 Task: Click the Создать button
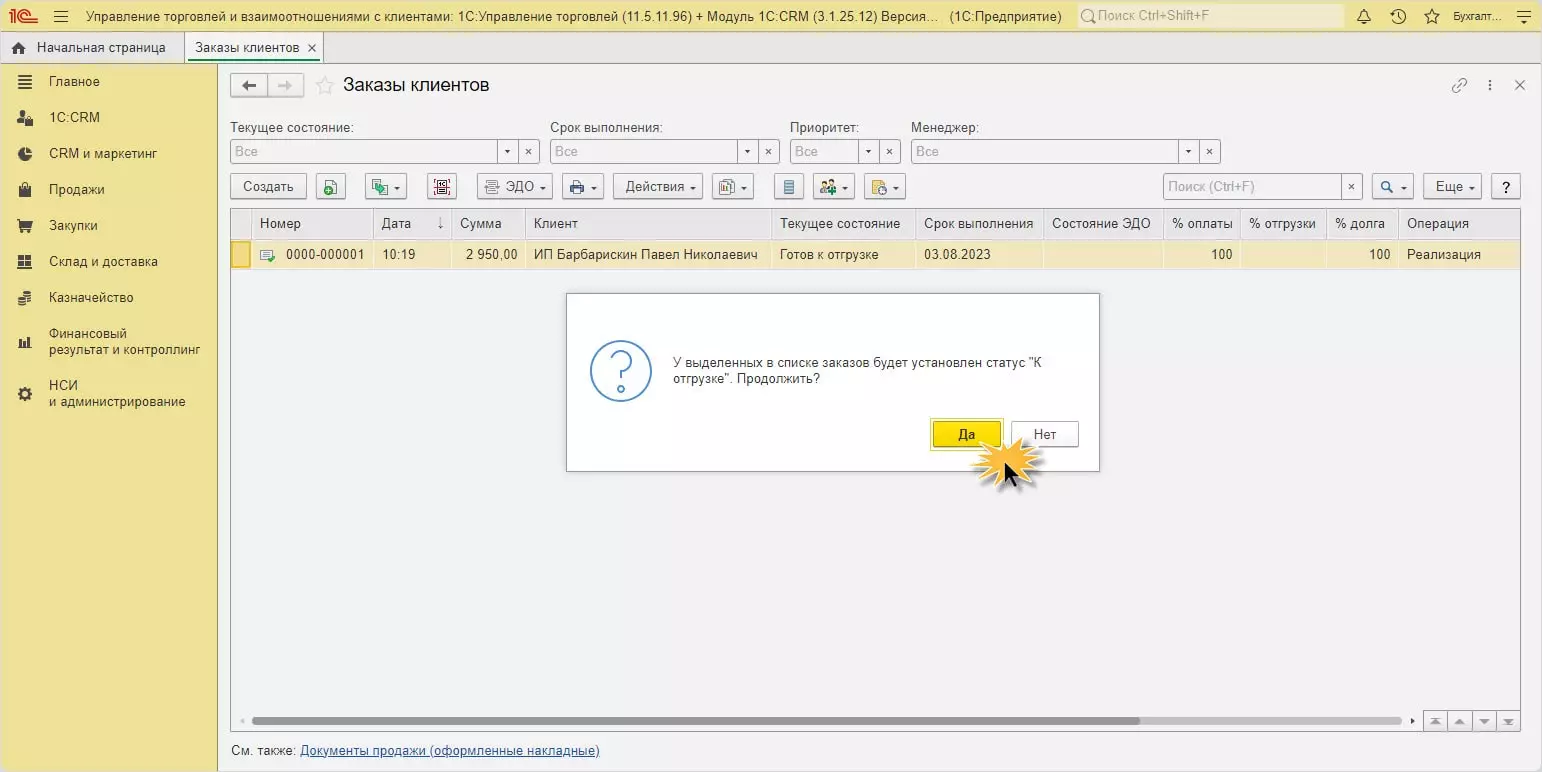(268, 187)
